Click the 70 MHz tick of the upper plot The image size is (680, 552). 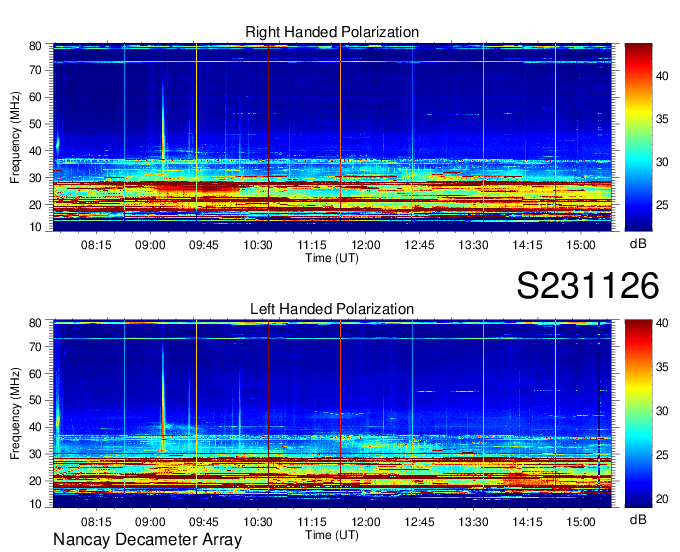click(x=35, y=70)
